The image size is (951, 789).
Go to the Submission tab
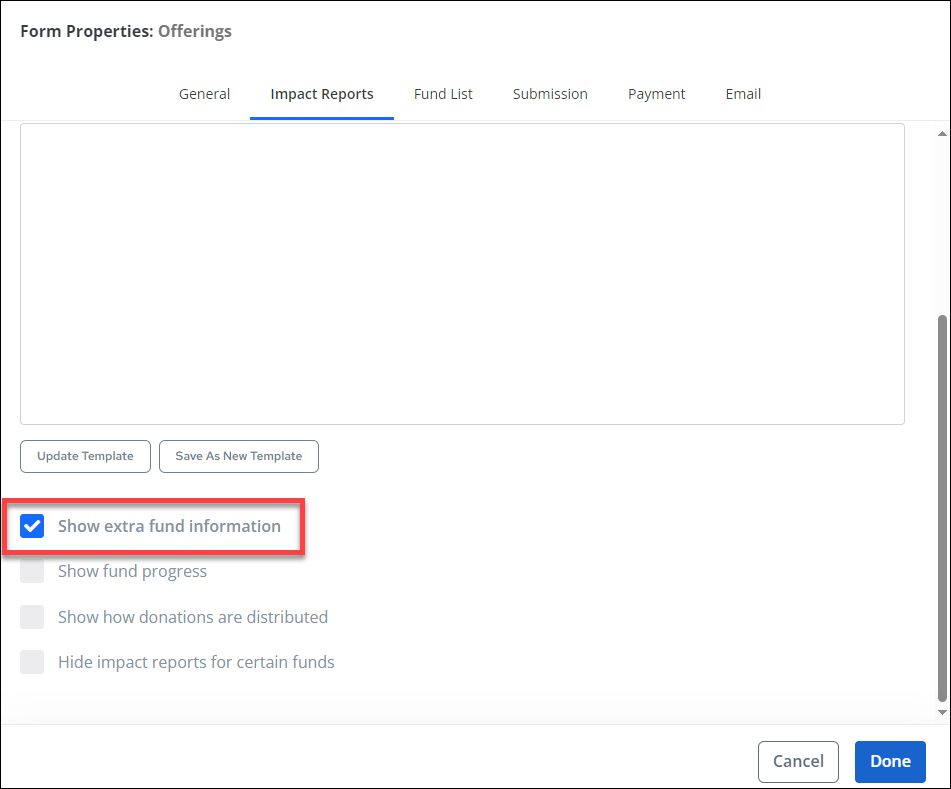pos(550,94)
